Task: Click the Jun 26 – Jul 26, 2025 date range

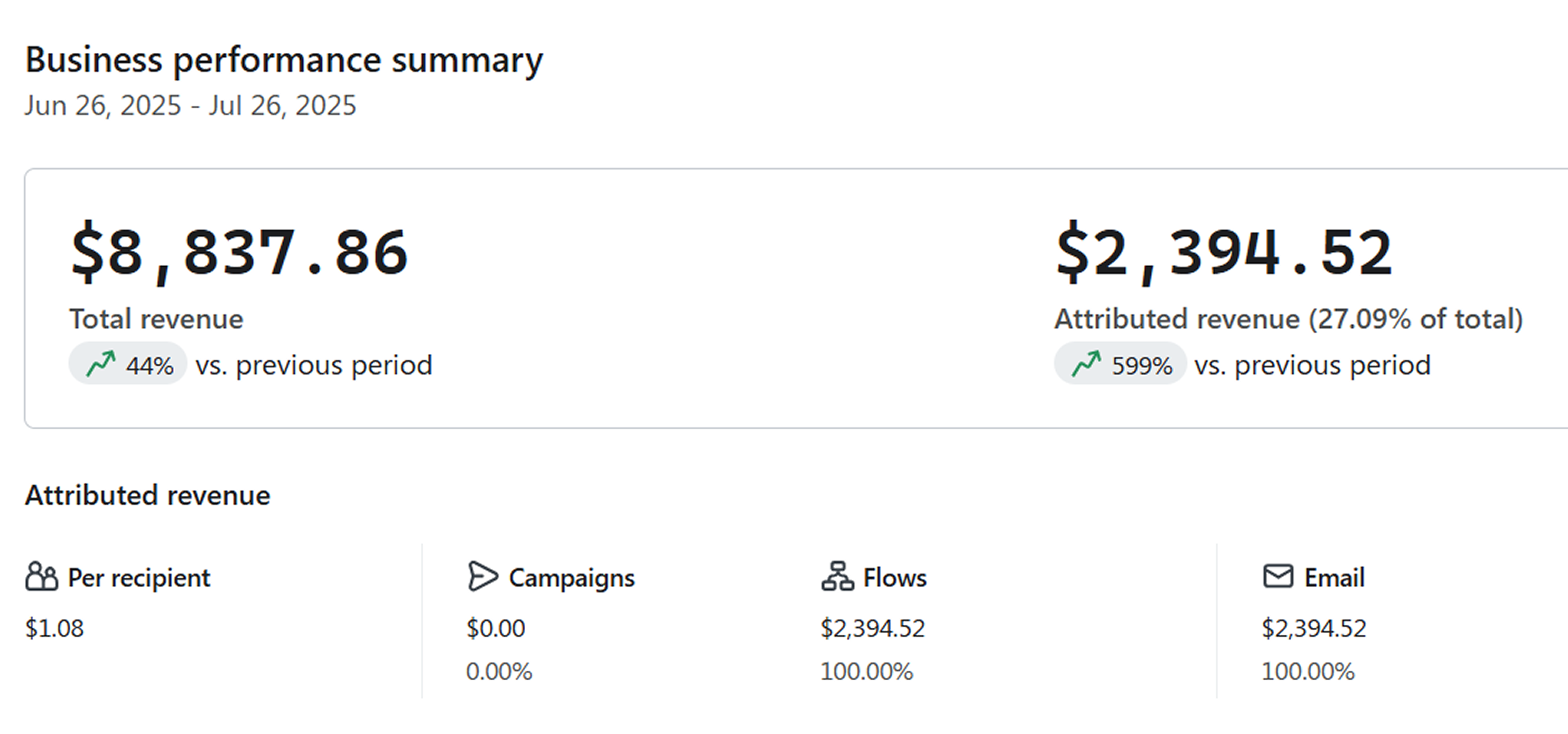Action: [190, 105]
